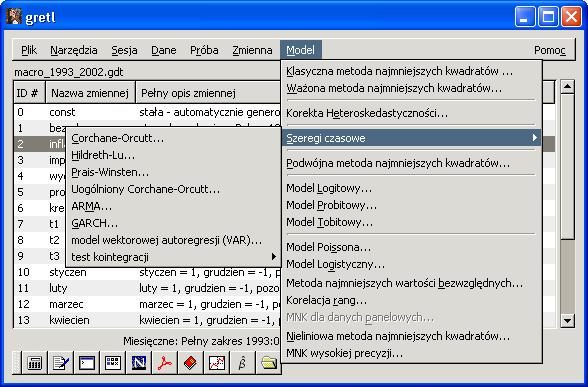Choose Uogólniony Corchane-Orcutt

coord(173,189)
